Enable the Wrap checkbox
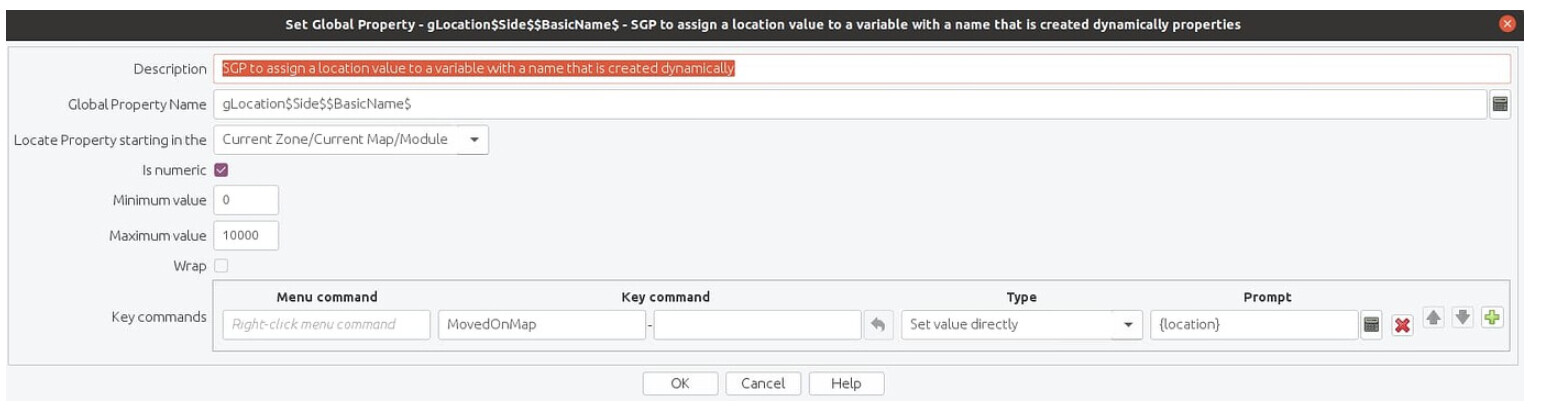Viewport: 1554px width, 420px height. pos(221,266)
